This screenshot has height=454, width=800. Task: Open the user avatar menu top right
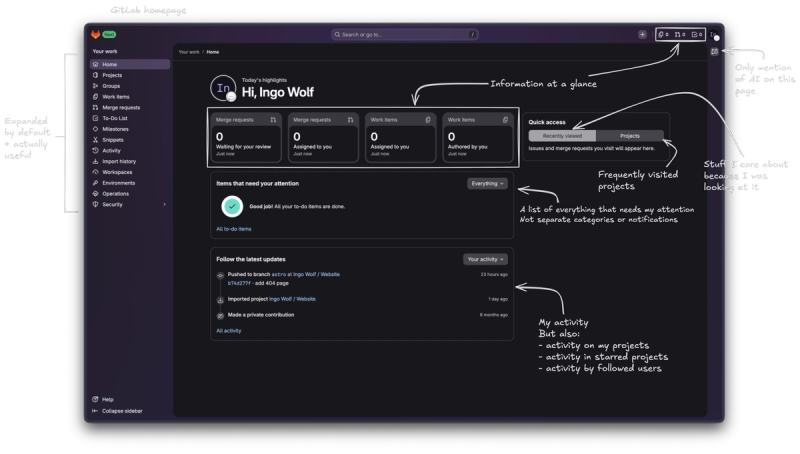(714, 35)
